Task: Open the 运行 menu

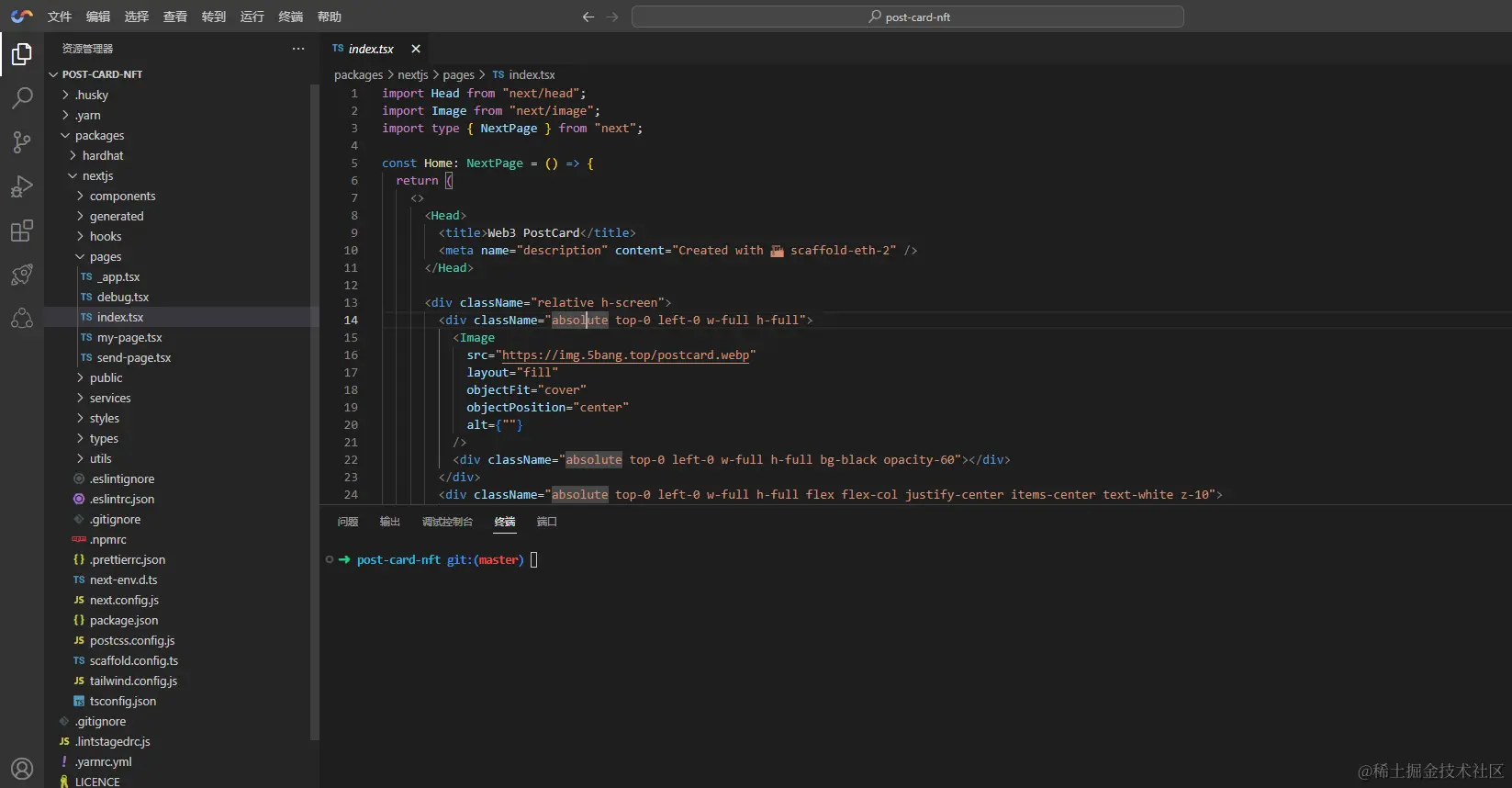Action: [252, 17]
